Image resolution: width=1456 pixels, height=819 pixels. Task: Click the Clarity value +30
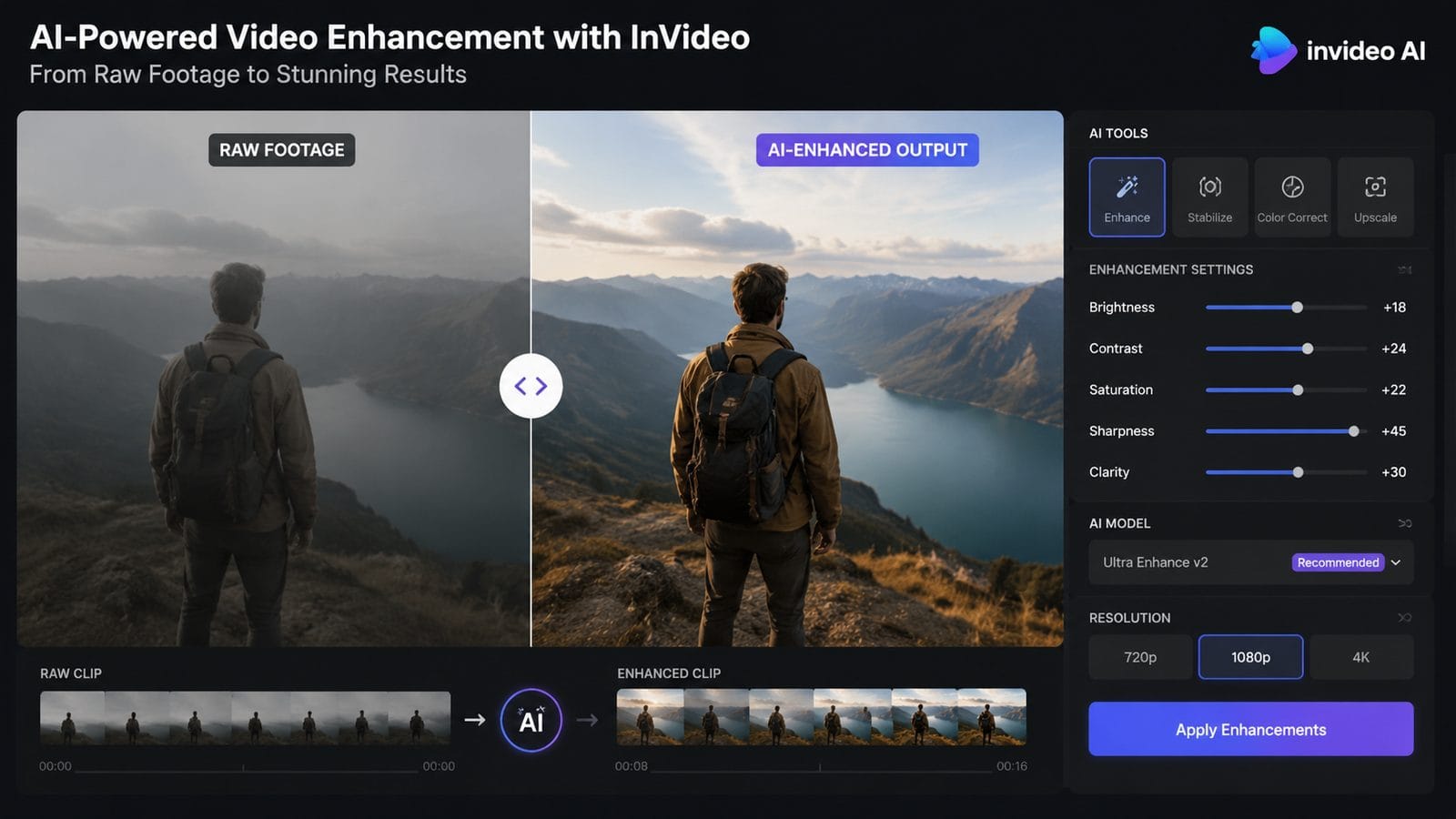click(1393, 472)
